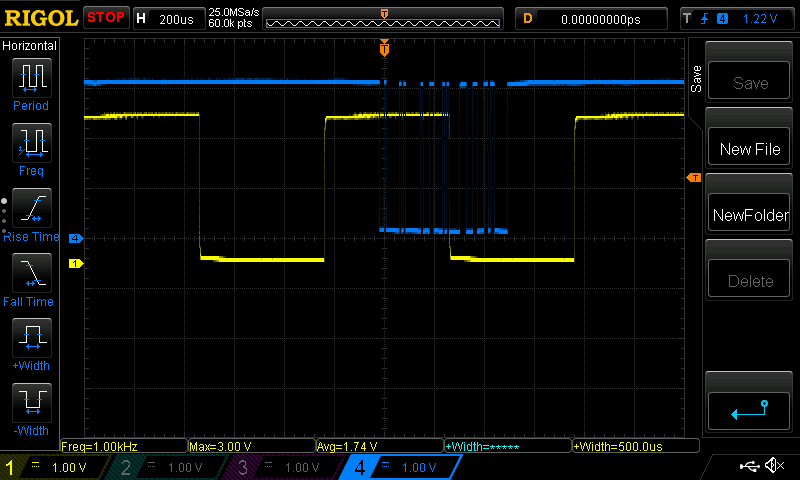Viewport: 800px width, 480px height.
Task: Click the Delete button
Action: point(748,280)
